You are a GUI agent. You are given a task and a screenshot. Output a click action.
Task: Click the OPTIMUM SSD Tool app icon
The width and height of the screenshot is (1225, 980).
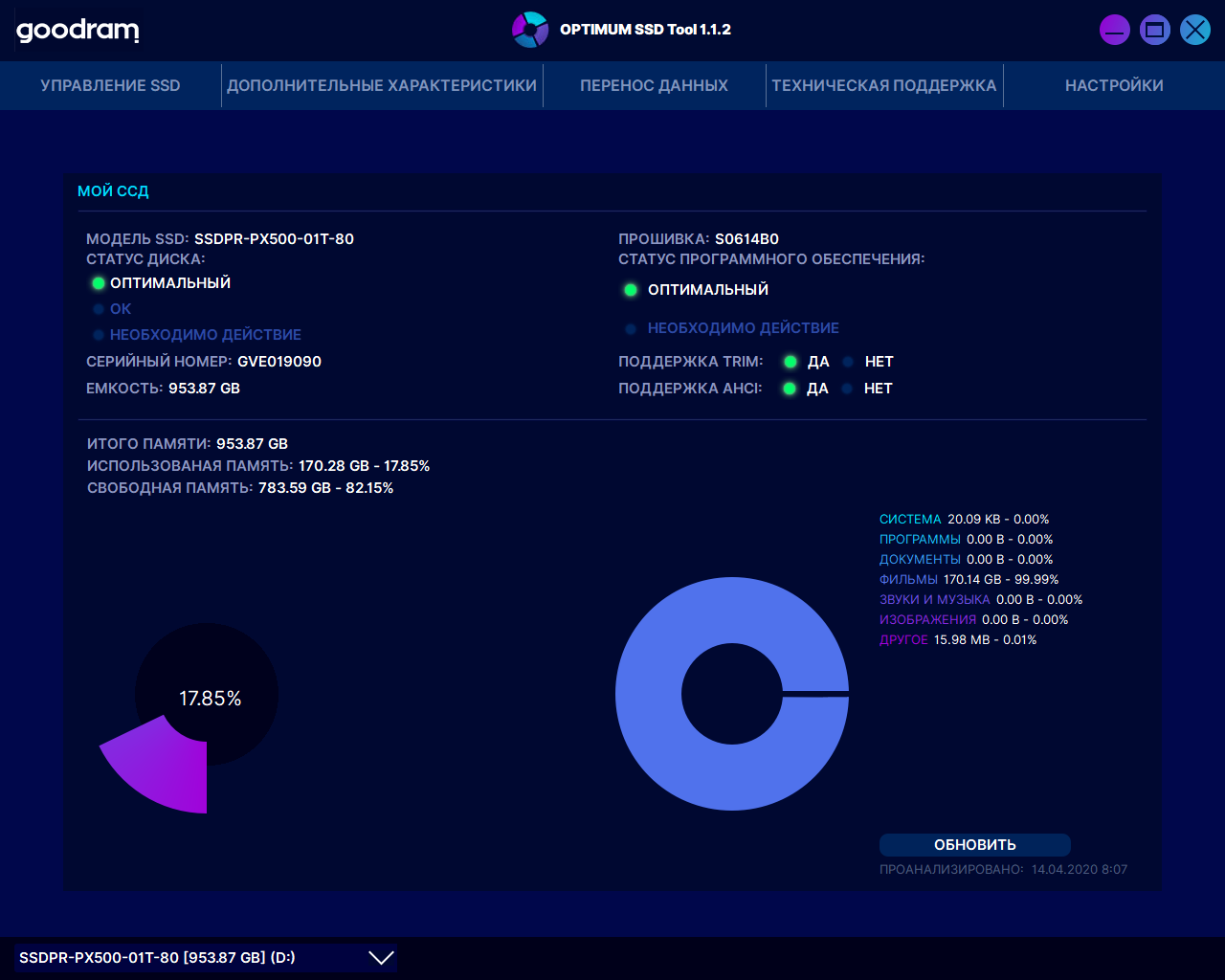click(x=530, y=30)
